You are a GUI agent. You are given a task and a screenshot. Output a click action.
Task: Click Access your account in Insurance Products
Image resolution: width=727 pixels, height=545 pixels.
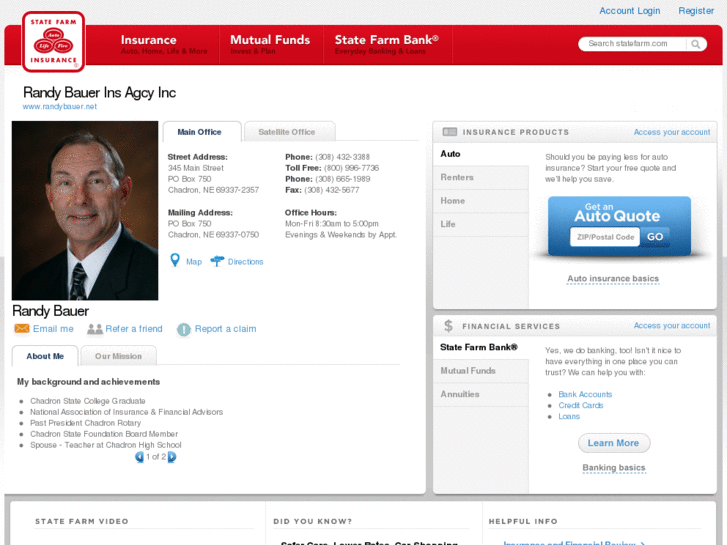point(672,132)
